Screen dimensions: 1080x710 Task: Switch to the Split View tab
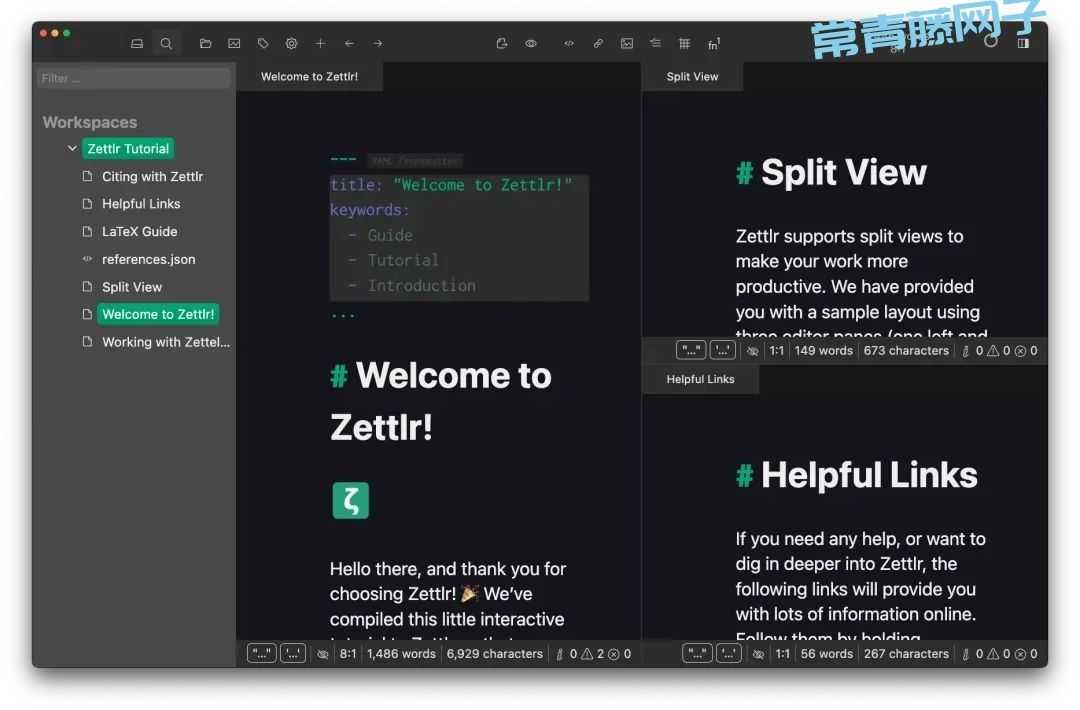click(692, 76)
